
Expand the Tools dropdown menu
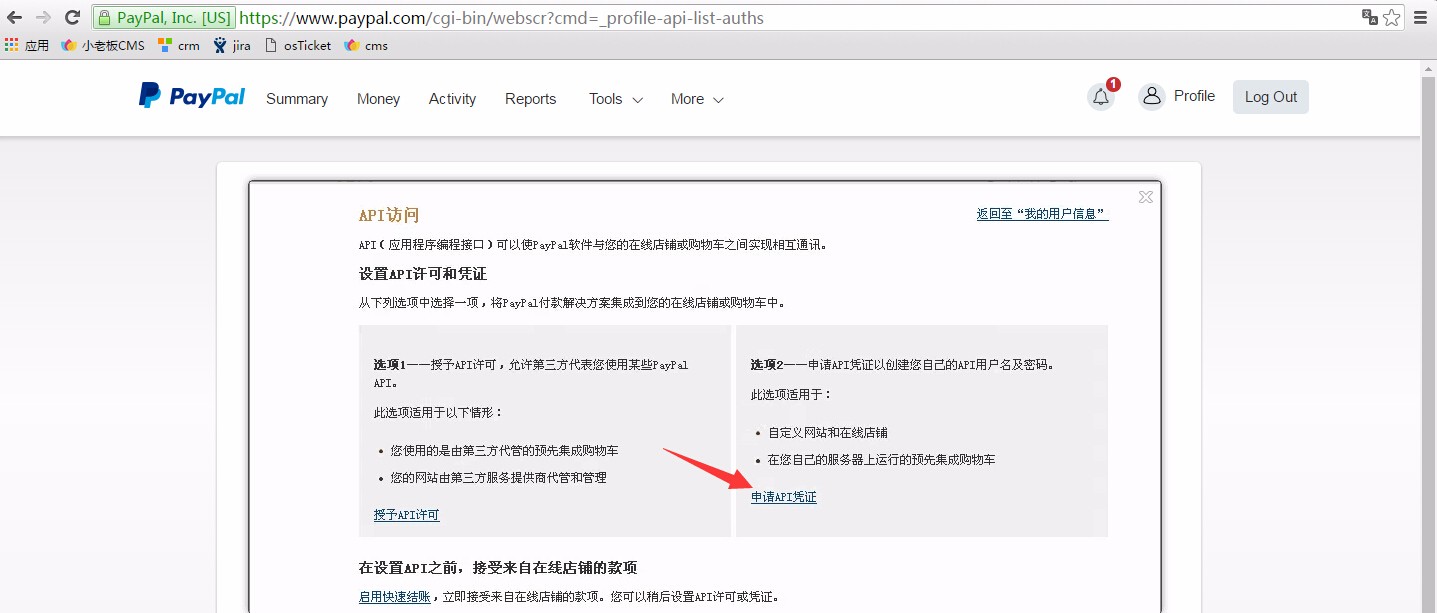(615, 99)
